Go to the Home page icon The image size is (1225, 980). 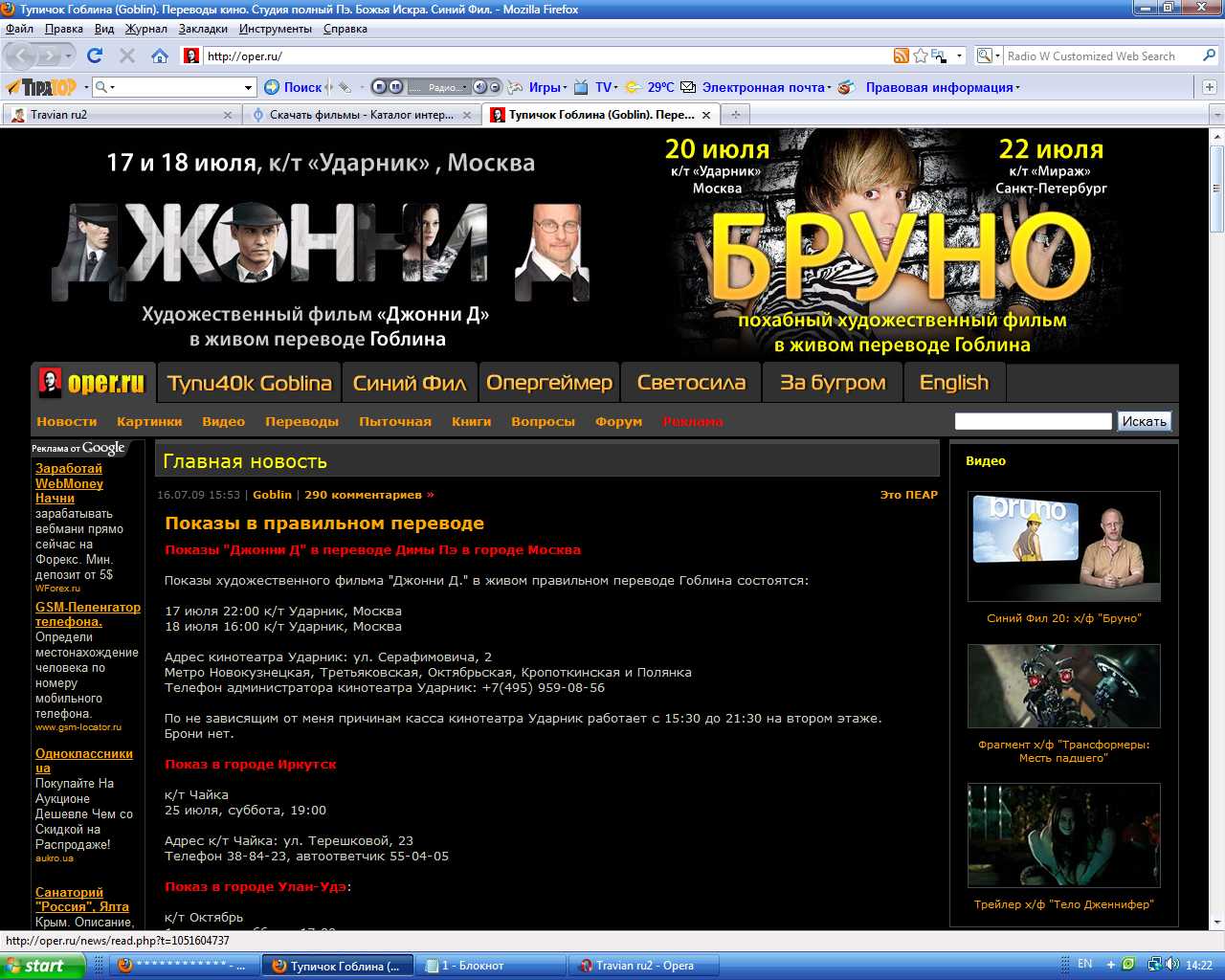tap(160, 56)
